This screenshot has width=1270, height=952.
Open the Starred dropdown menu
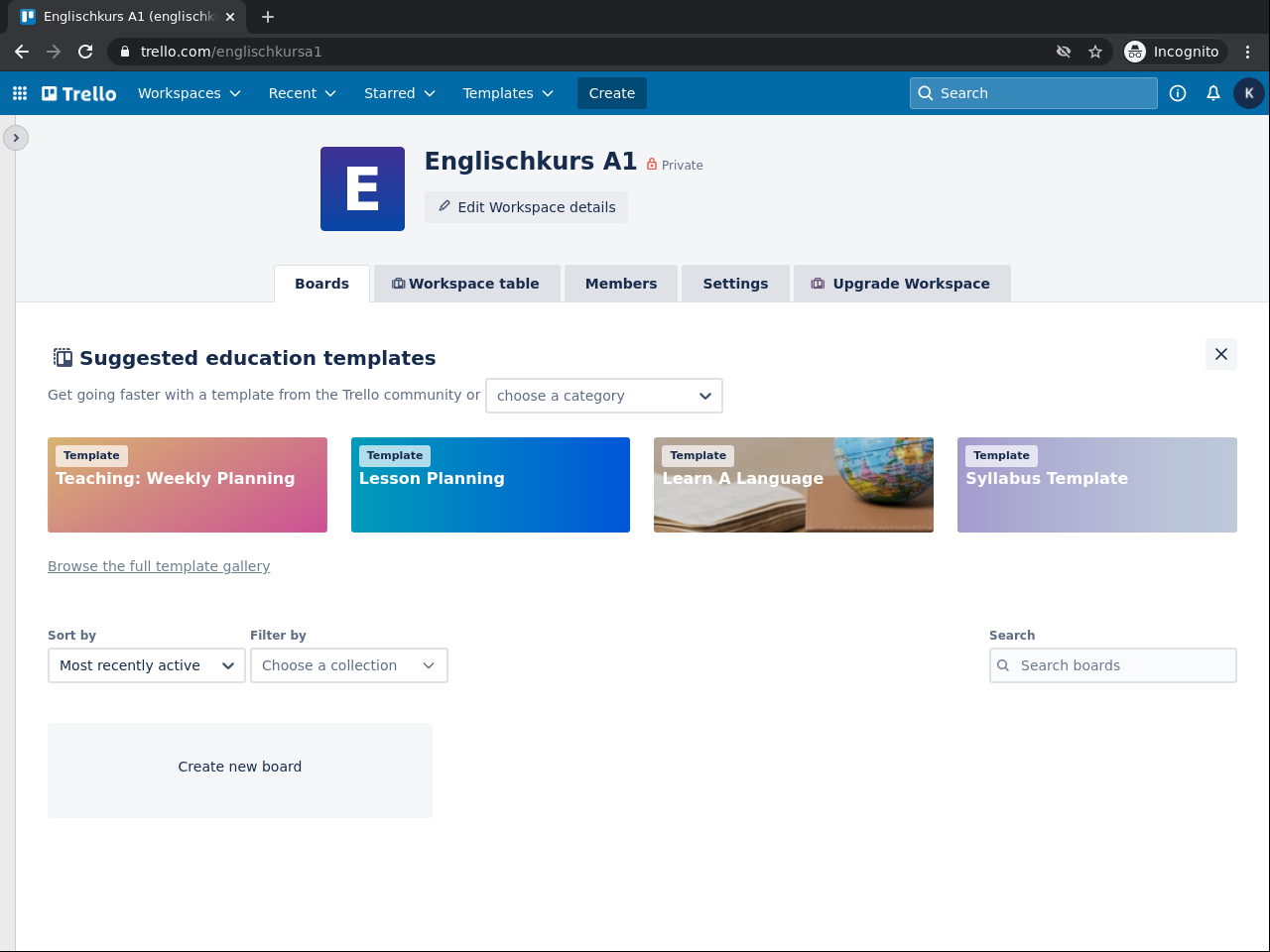(x=400, y=93)
